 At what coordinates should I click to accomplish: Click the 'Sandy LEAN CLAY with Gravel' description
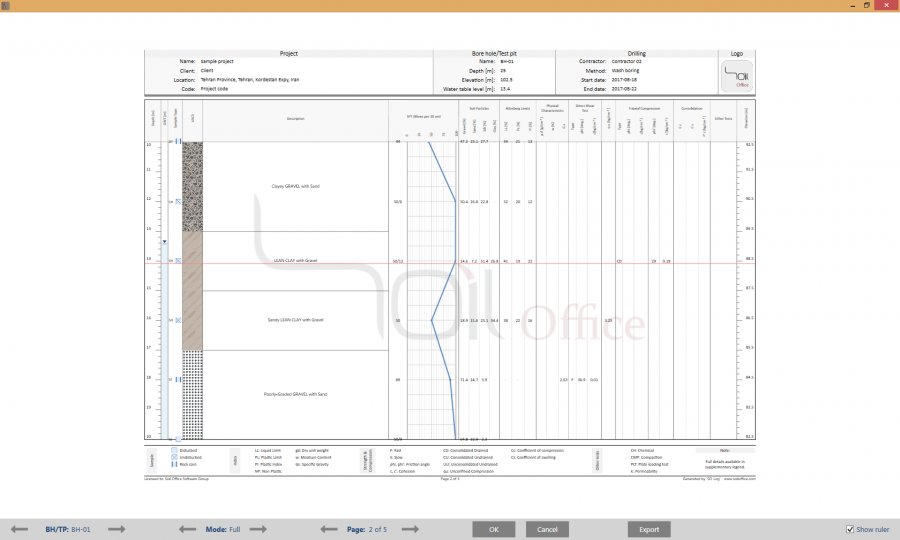point(296,320)
